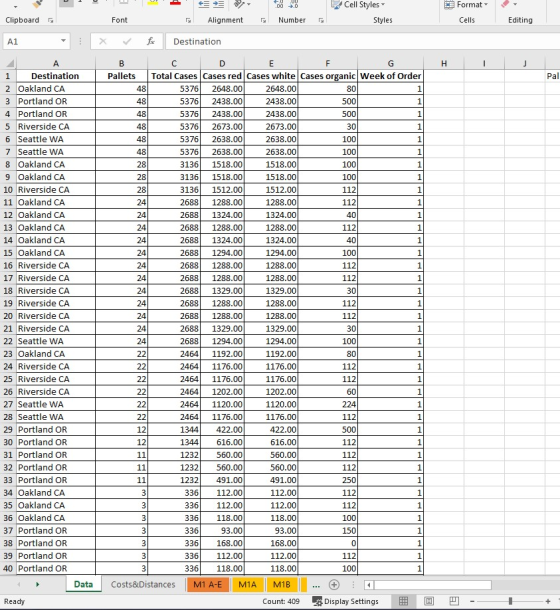
Task: Open Insert Function with fx icon
Action: 151,41
